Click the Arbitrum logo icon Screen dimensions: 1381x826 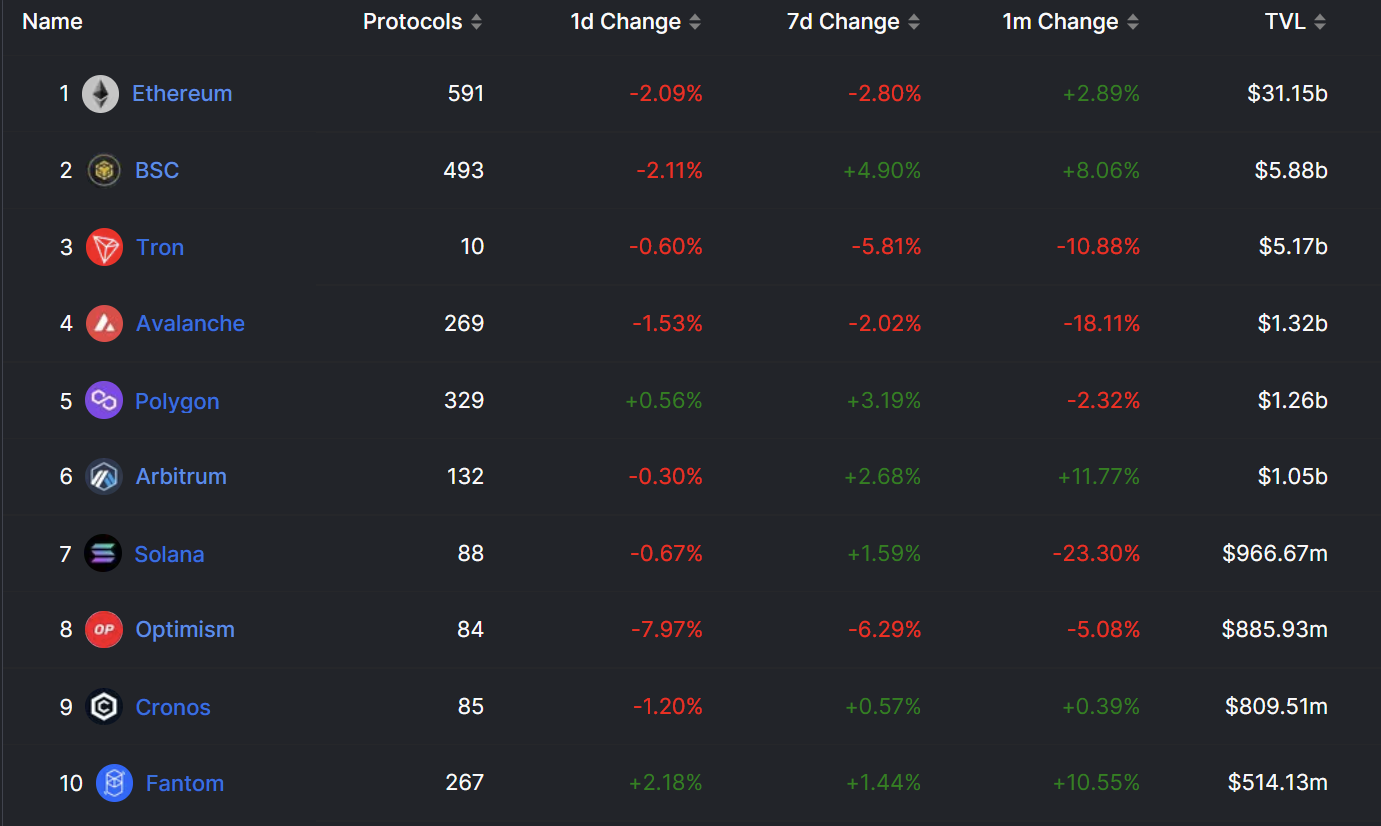pyautogui.click(x=104, y=477)
